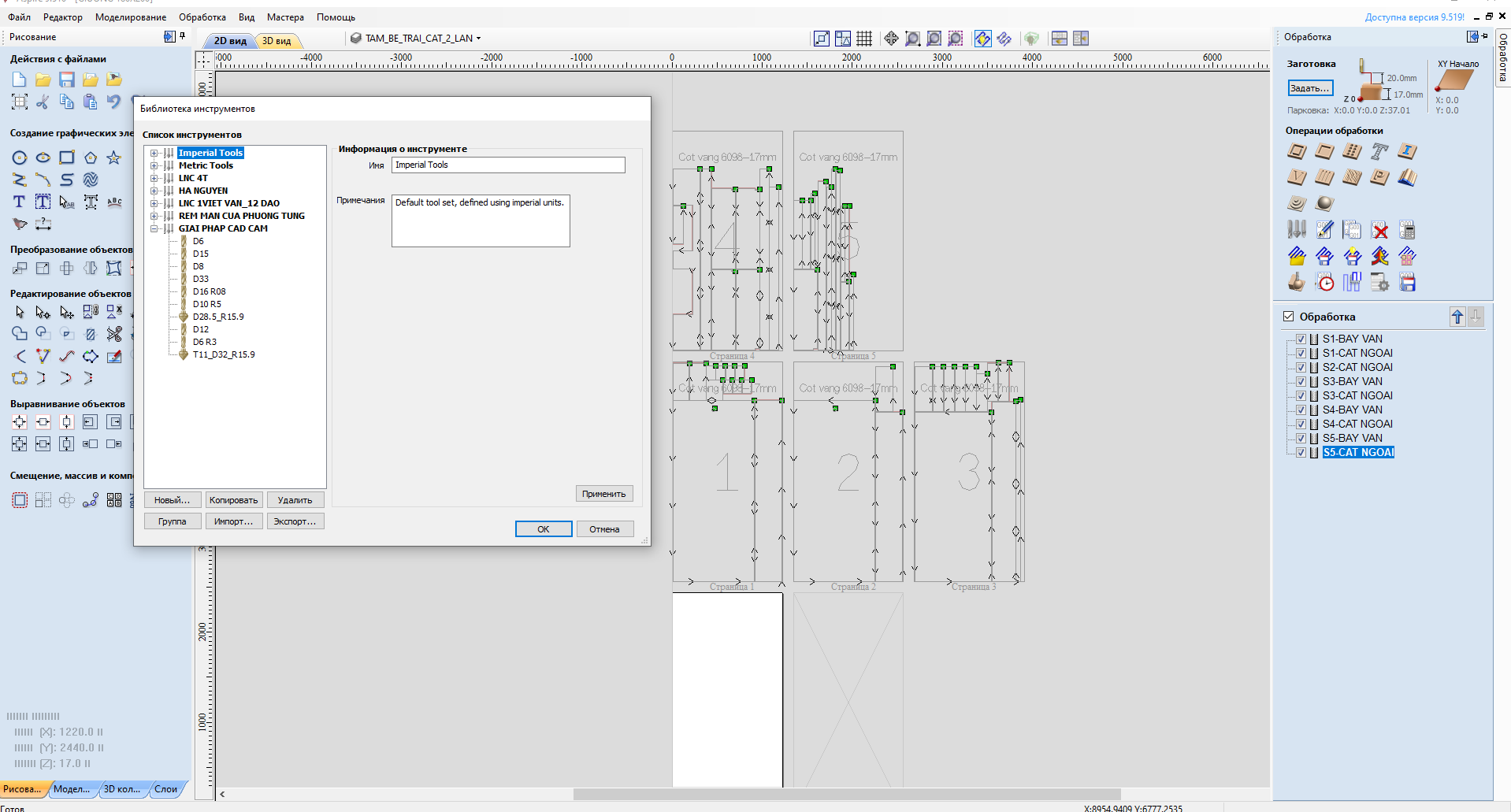Uncheck the S1-BAY VAN toolpath checkbox

pos(1301,339)
